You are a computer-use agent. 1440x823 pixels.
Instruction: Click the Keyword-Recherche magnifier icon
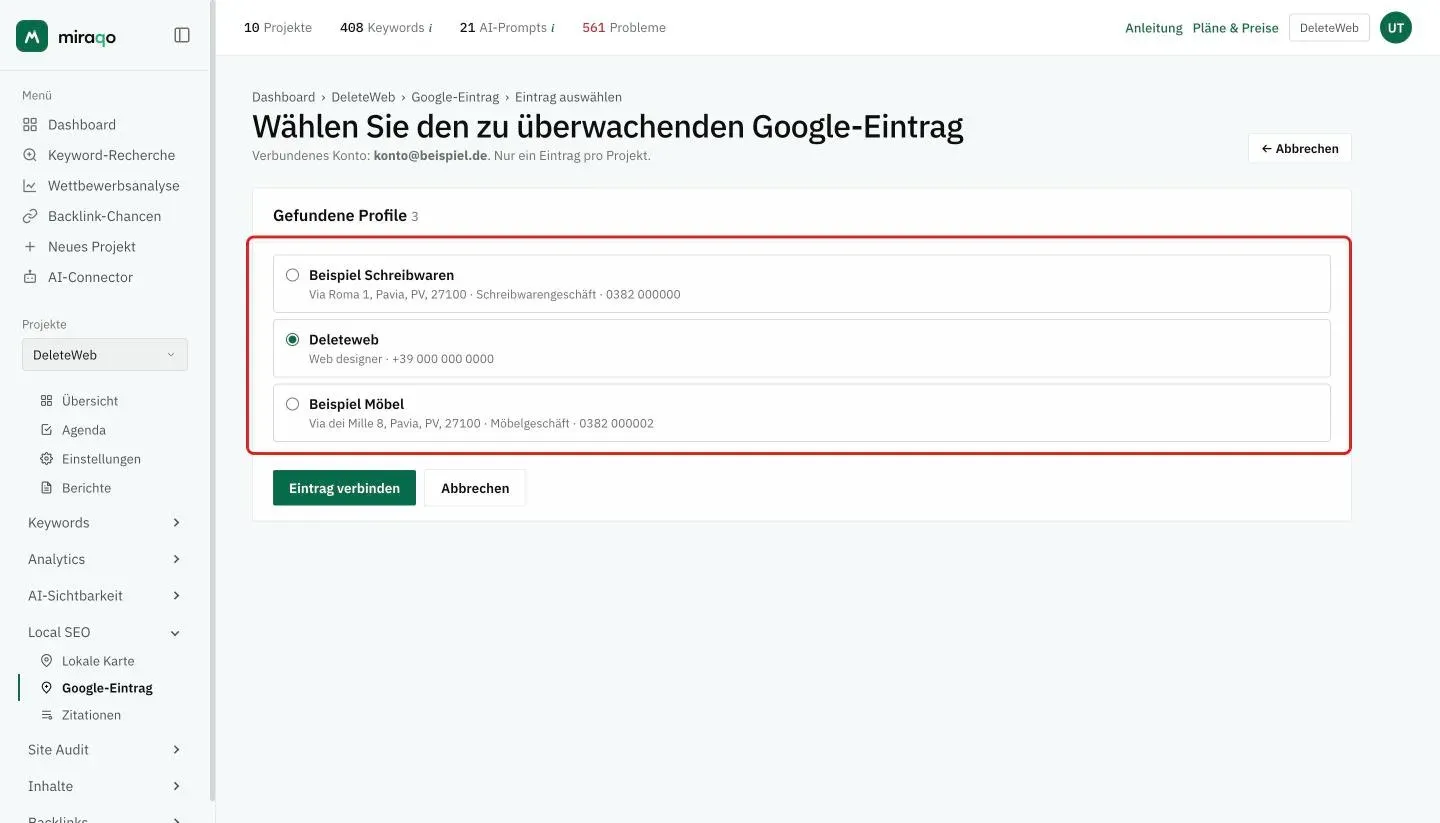30,155
